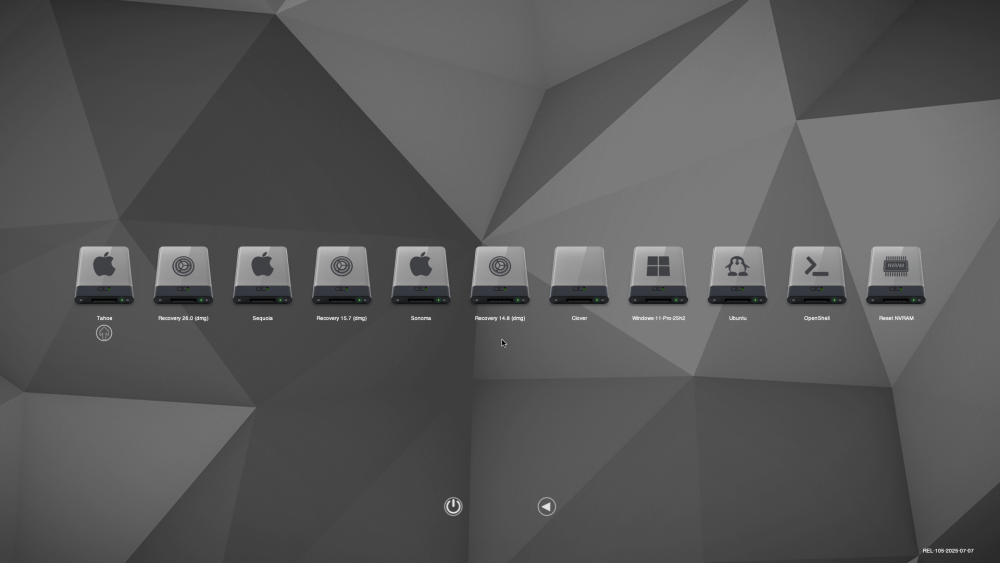This screenshot has height=563, width=1000.
Task: Click the "Recovery 15.7 (dmg)" label
Action: (342, 318)
